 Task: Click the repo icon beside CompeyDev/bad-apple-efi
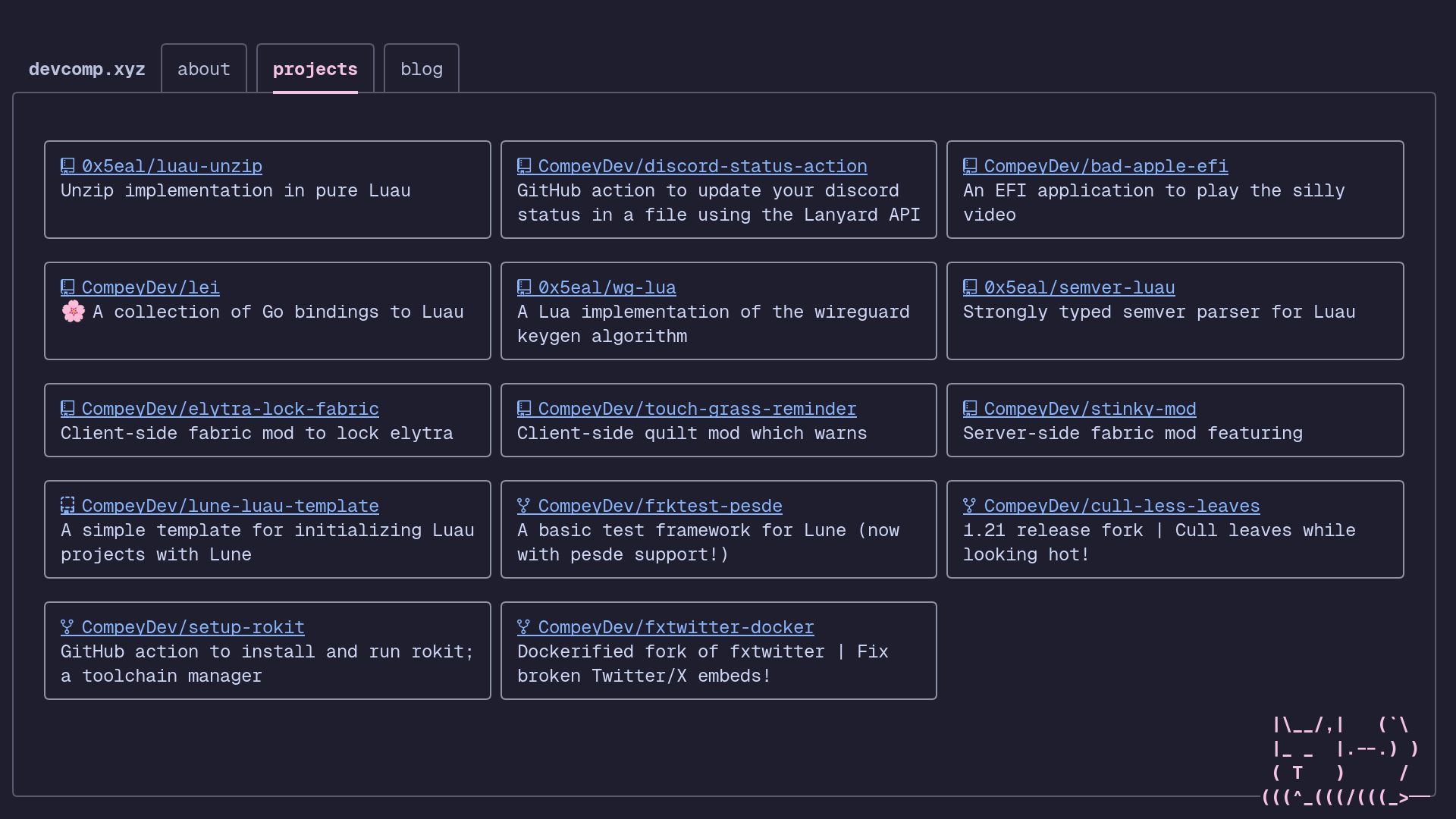pos(970,165)
